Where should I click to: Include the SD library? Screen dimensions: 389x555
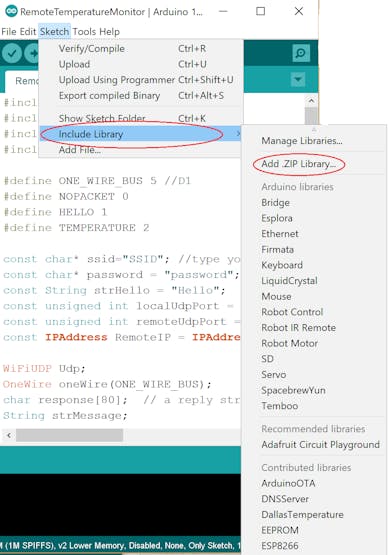[x=267, y=359]
